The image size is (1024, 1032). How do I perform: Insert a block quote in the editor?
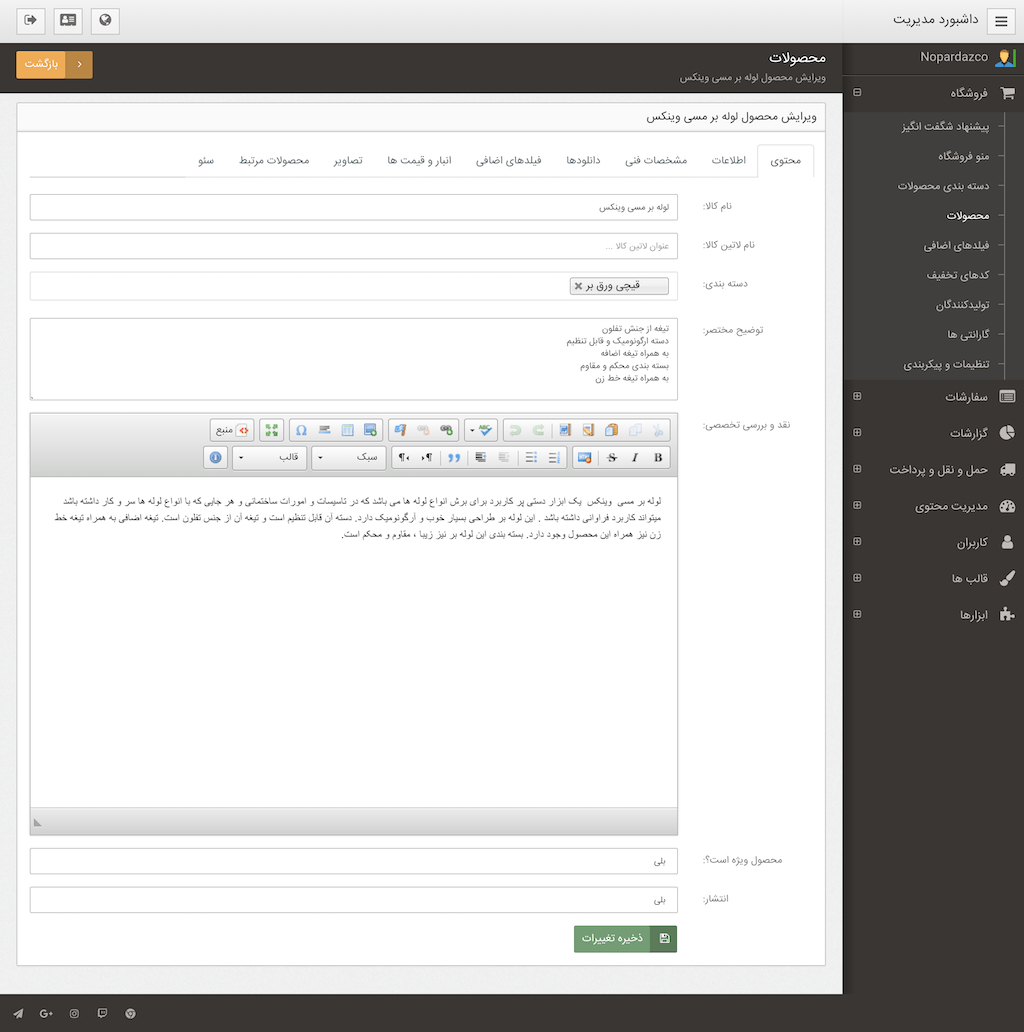455,458
